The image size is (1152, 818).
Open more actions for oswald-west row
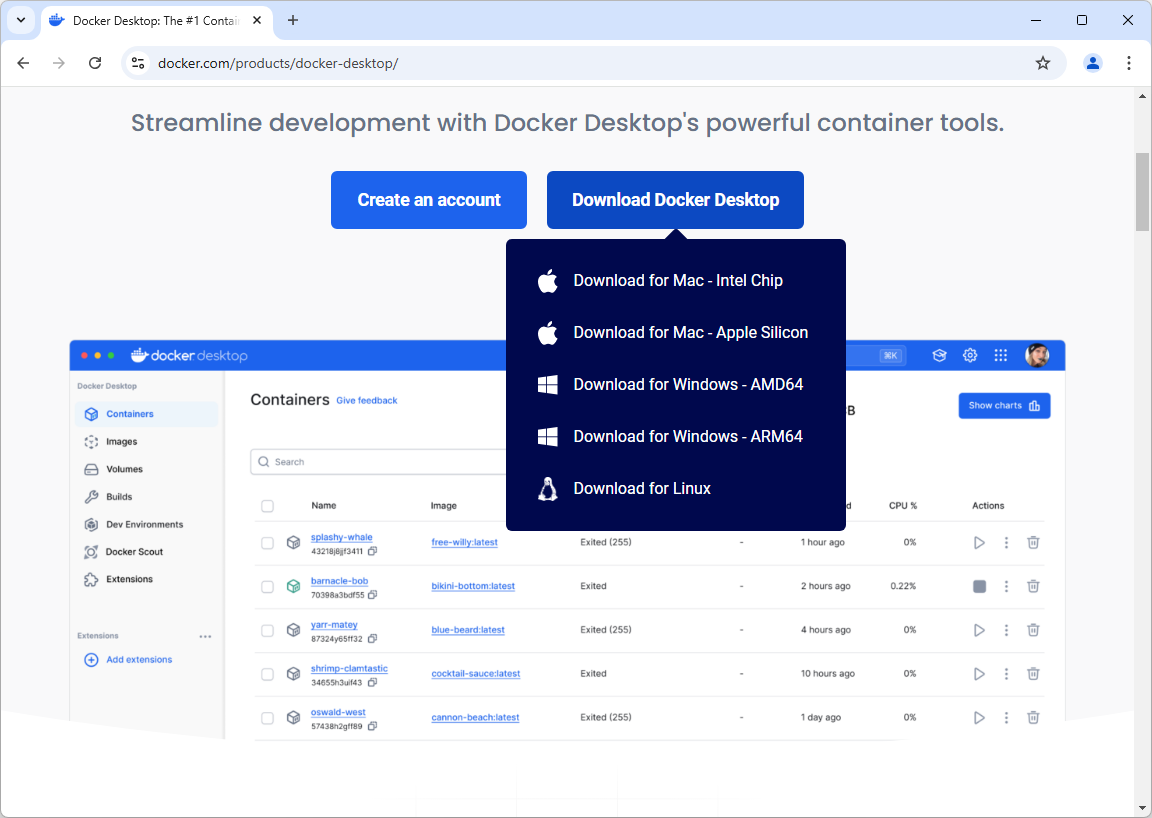click(1006, 717)
